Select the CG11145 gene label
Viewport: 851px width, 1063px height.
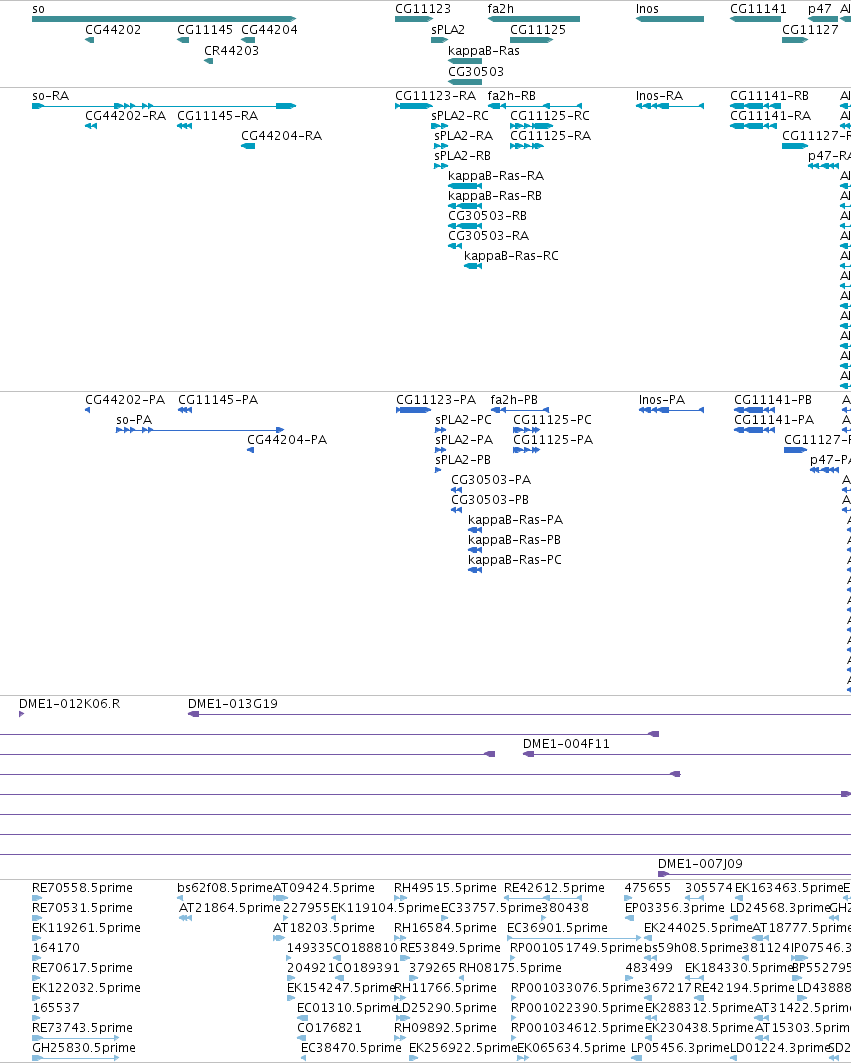205,30
